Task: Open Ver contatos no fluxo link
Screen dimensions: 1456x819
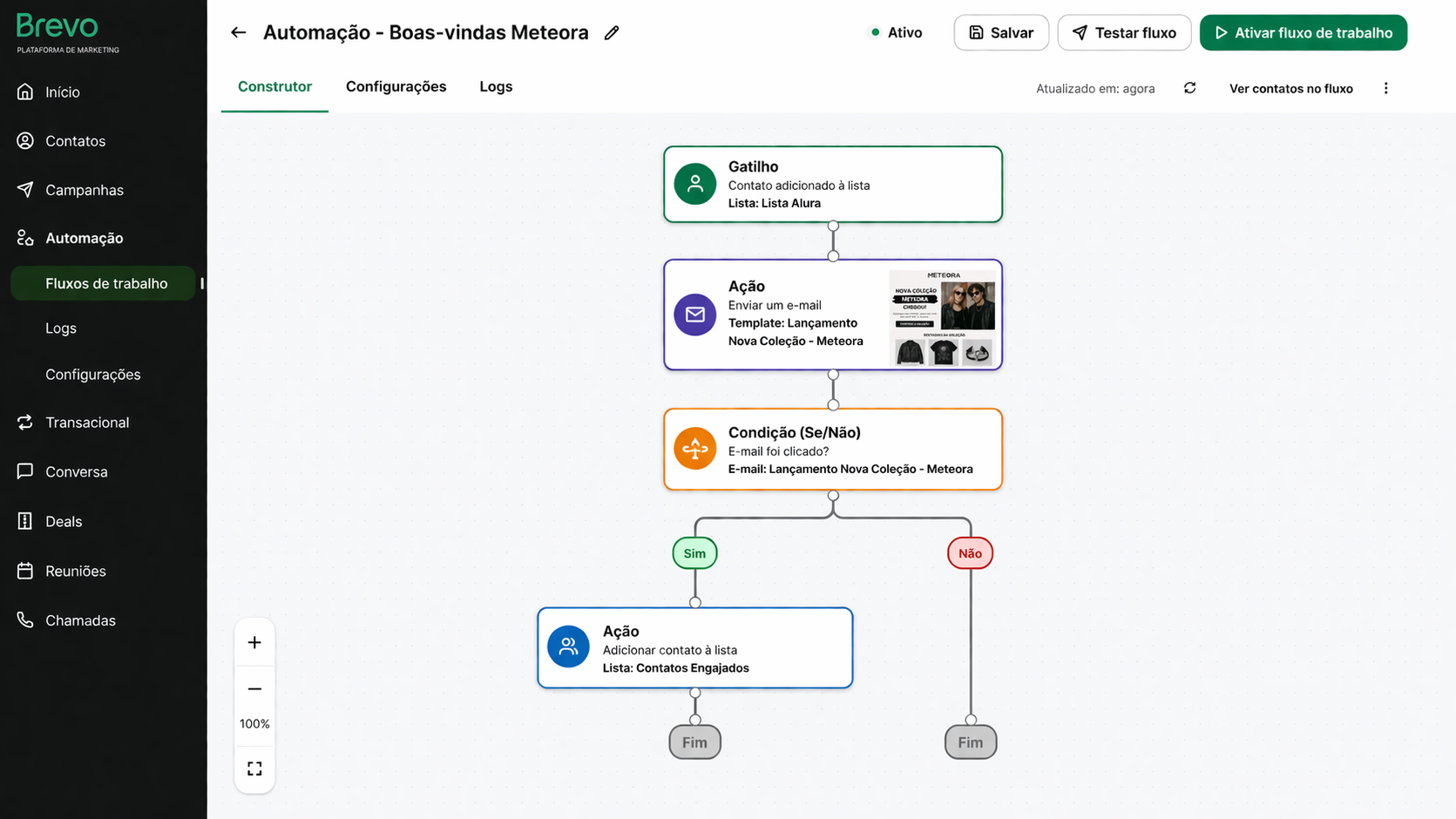Action: tap(1290, 88)
